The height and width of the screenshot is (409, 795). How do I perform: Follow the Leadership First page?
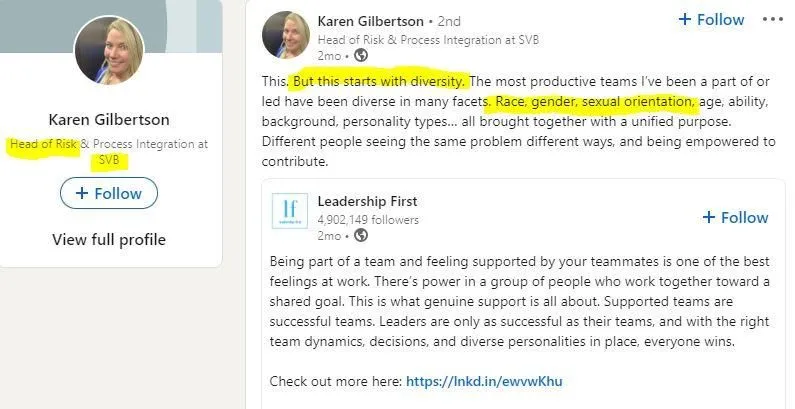(x=735, y=217)
